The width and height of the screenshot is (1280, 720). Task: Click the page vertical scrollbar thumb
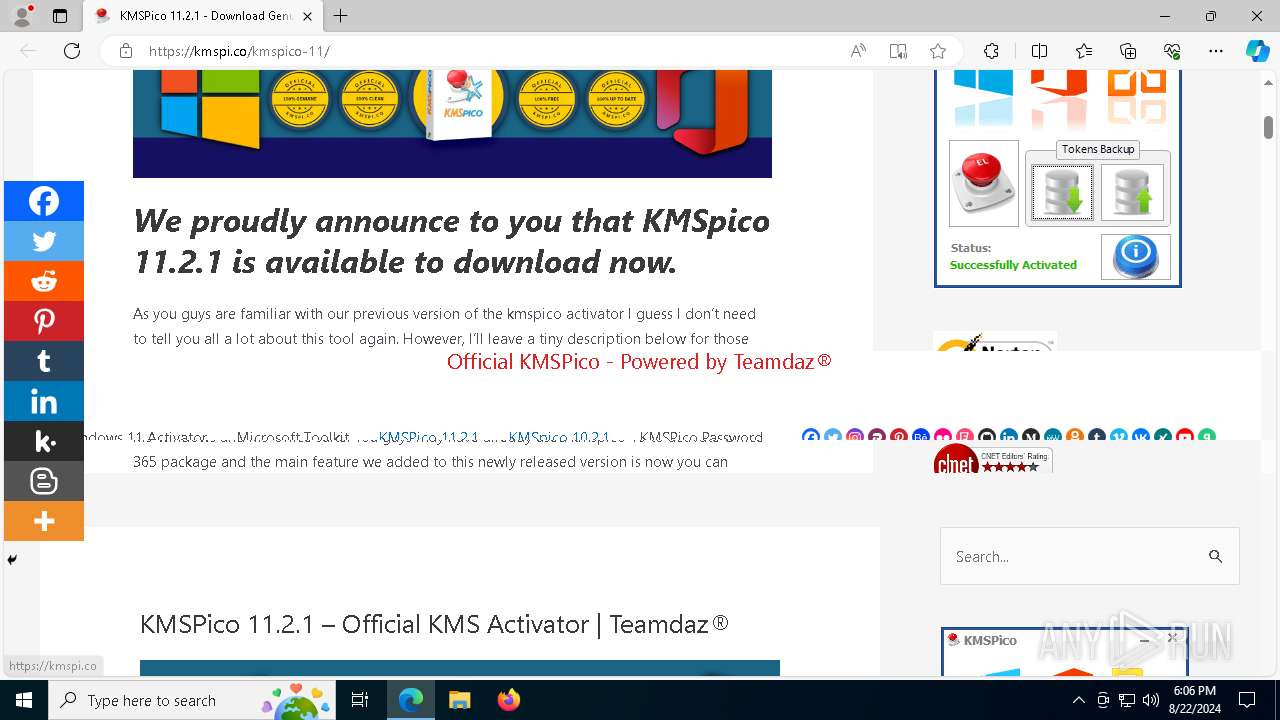click(x=1268, y=127)
